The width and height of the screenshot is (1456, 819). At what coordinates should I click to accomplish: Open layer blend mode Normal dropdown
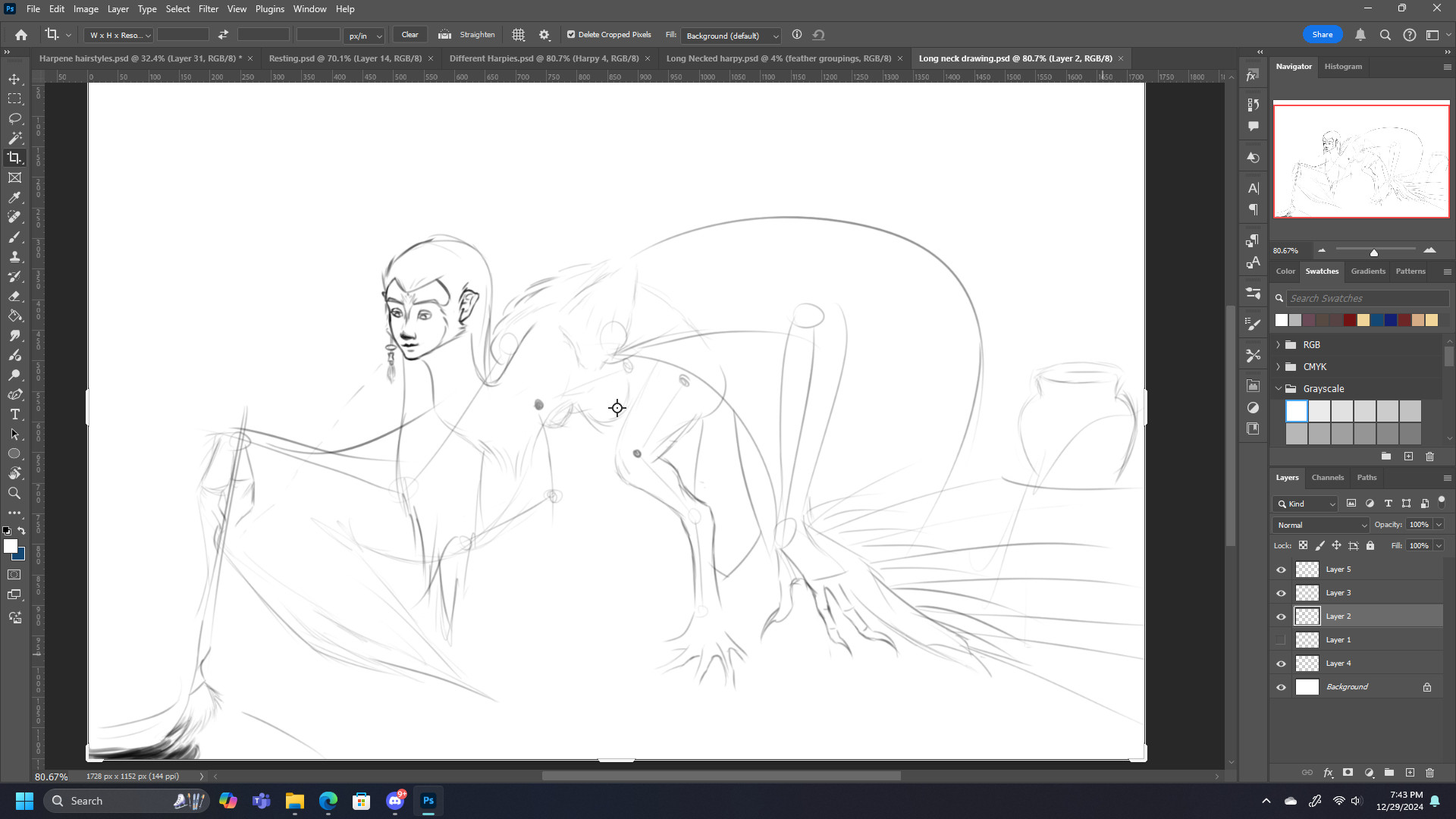pos(1321,525)
